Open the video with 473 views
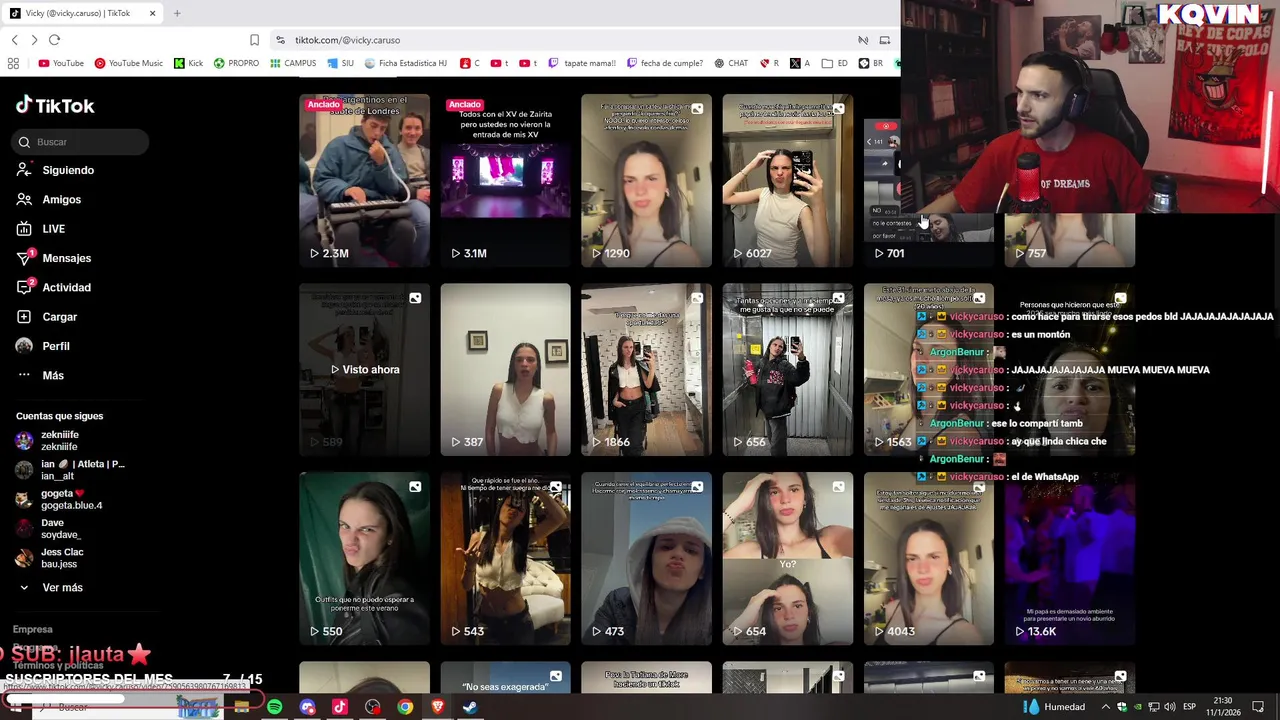Viewport: 1280px width, 720px height. click(x=646, y=558)
